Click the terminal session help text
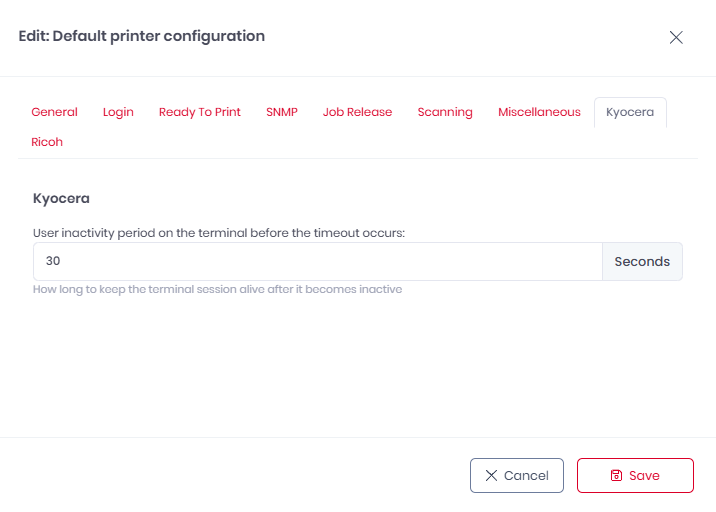716x512 pixels. click(x=217, y=290)
